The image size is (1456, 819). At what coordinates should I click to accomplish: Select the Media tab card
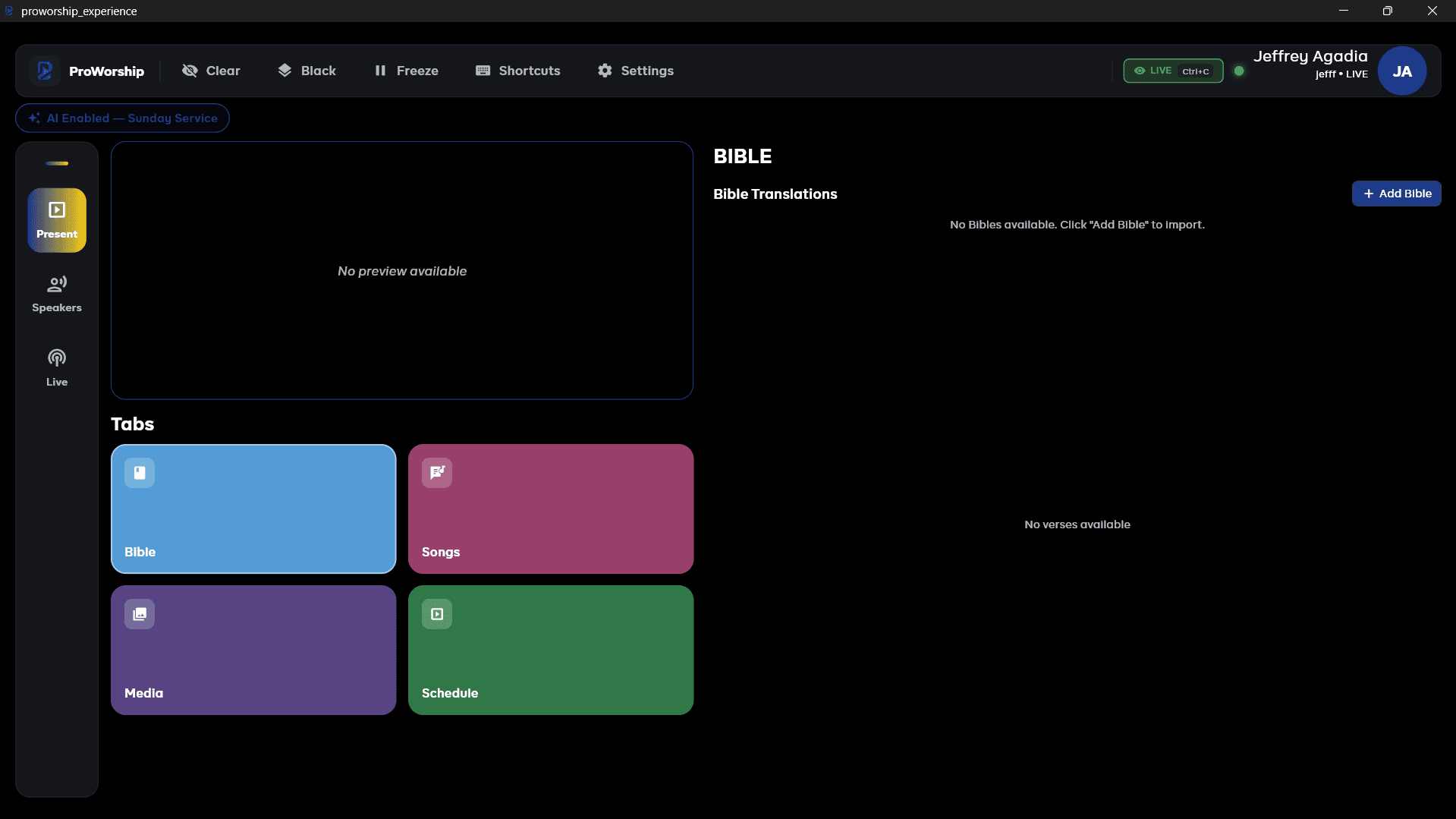click(253, 650)
